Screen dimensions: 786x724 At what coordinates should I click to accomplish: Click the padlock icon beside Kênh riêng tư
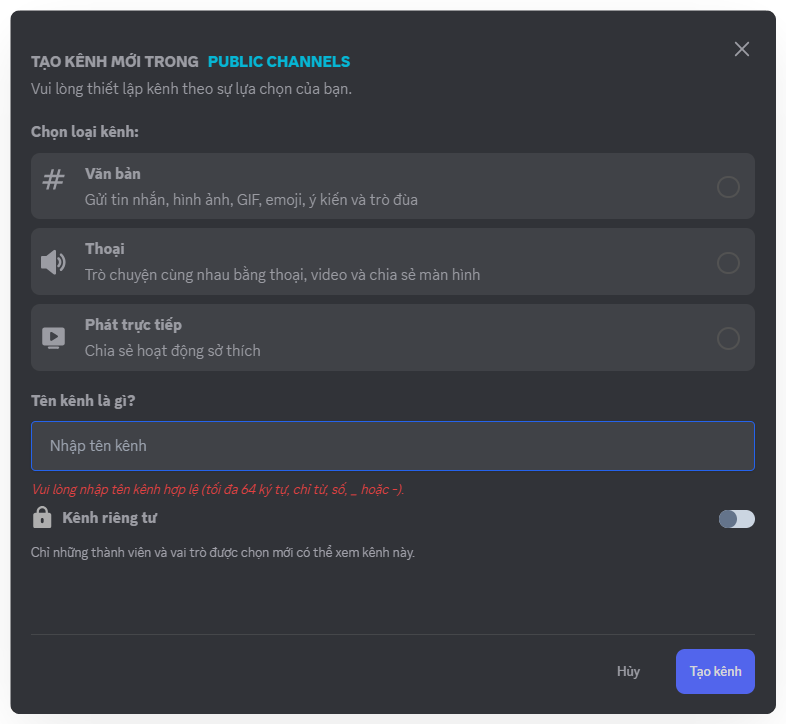tap(42, 518)
